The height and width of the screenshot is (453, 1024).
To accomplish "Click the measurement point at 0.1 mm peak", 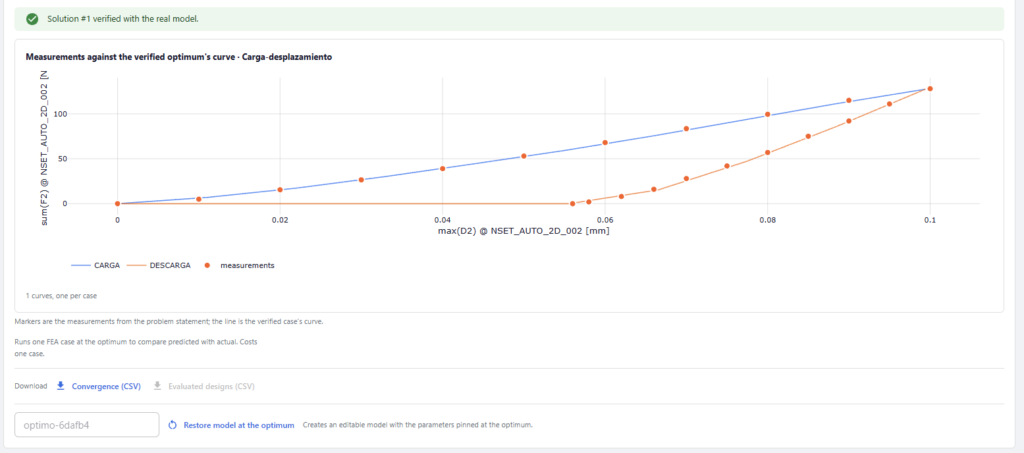I will pos(930,89).
